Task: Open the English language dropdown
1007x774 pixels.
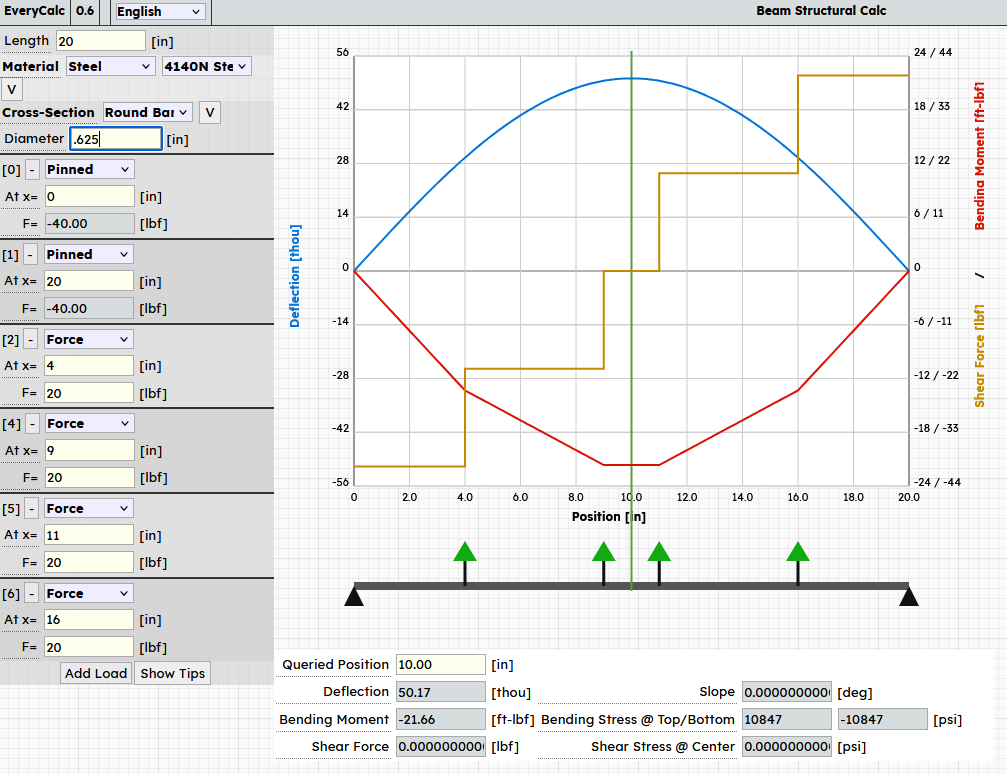Action: 160,12
